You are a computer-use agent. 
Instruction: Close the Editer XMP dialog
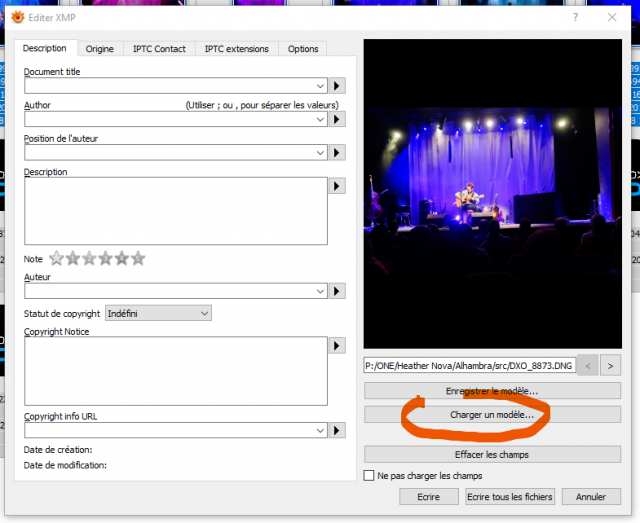[612, 17]
